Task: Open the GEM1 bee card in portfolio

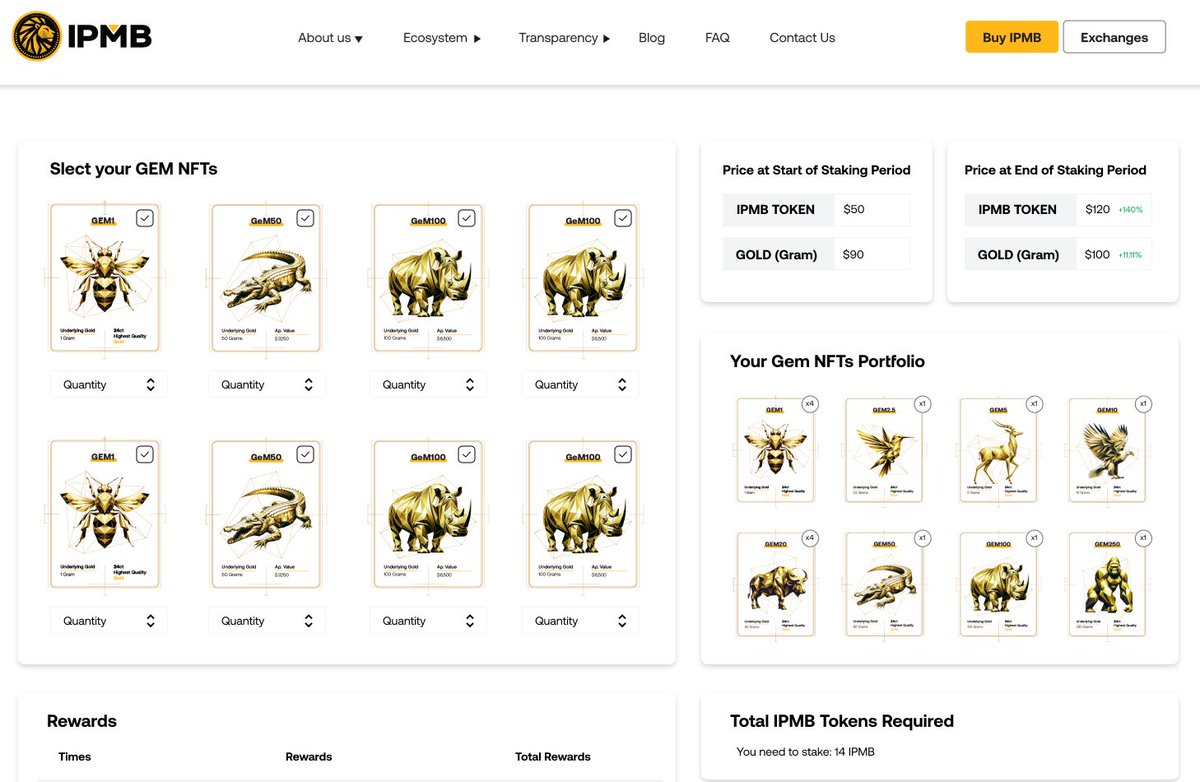Action: [775, 450]
